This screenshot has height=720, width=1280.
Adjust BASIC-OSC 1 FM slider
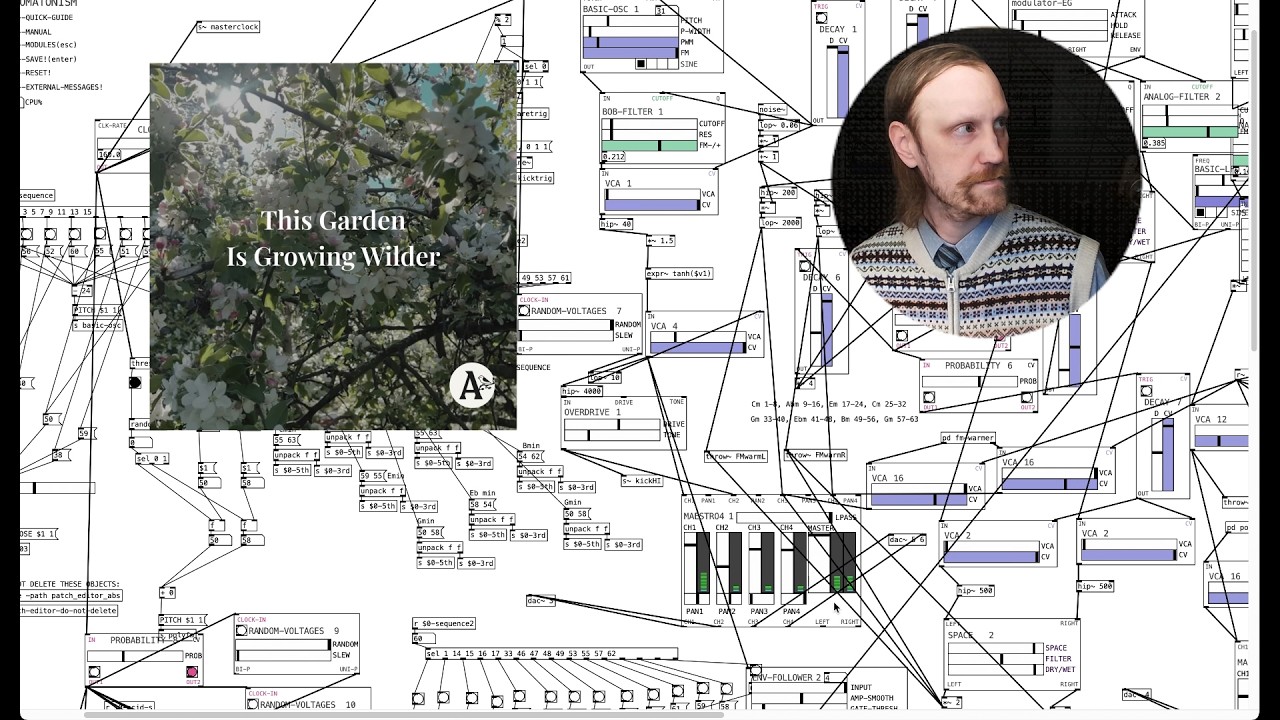(630, 53)
